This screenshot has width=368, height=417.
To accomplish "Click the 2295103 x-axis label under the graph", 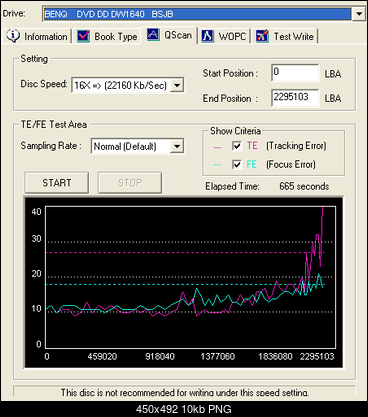I will pyautogui.click(x=317, y=357).
